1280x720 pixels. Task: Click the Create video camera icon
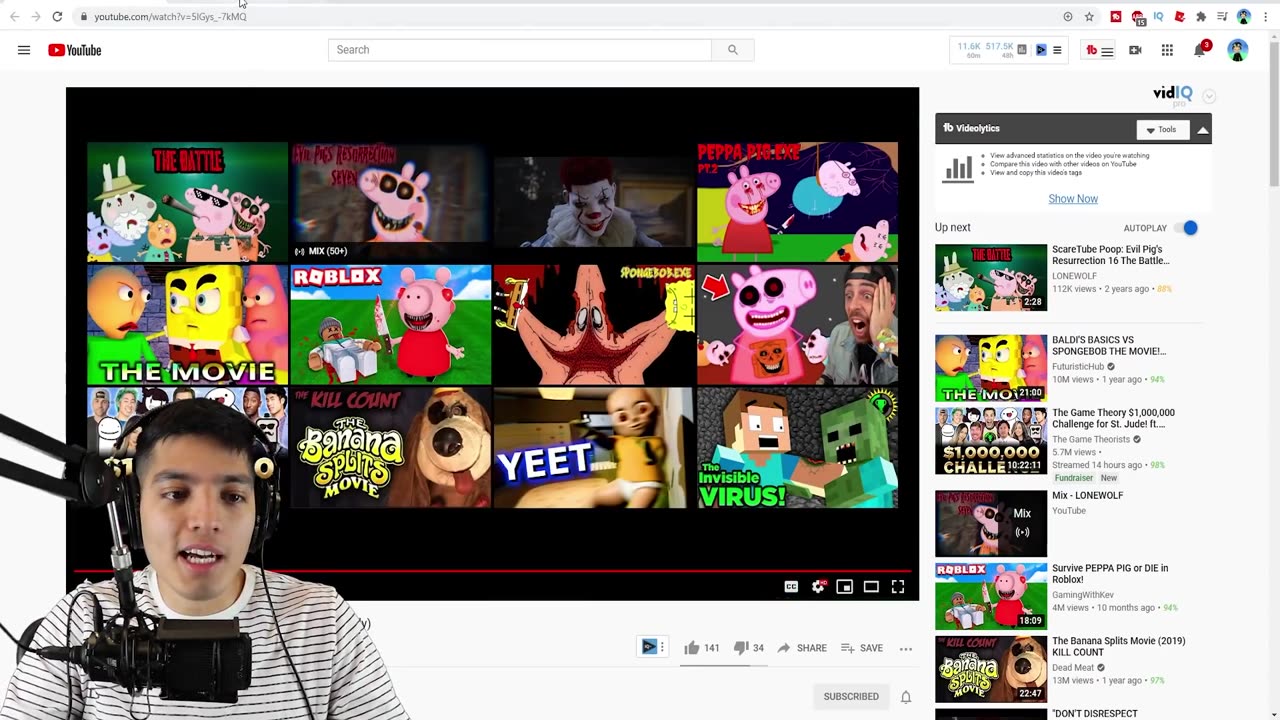coord(1135,50)
